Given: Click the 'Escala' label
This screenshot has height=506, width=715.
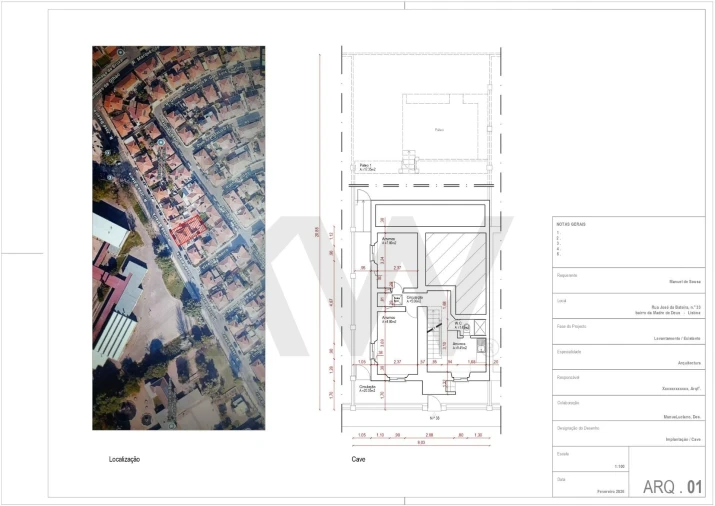Looking at the screenshot, I should point(563,454).
